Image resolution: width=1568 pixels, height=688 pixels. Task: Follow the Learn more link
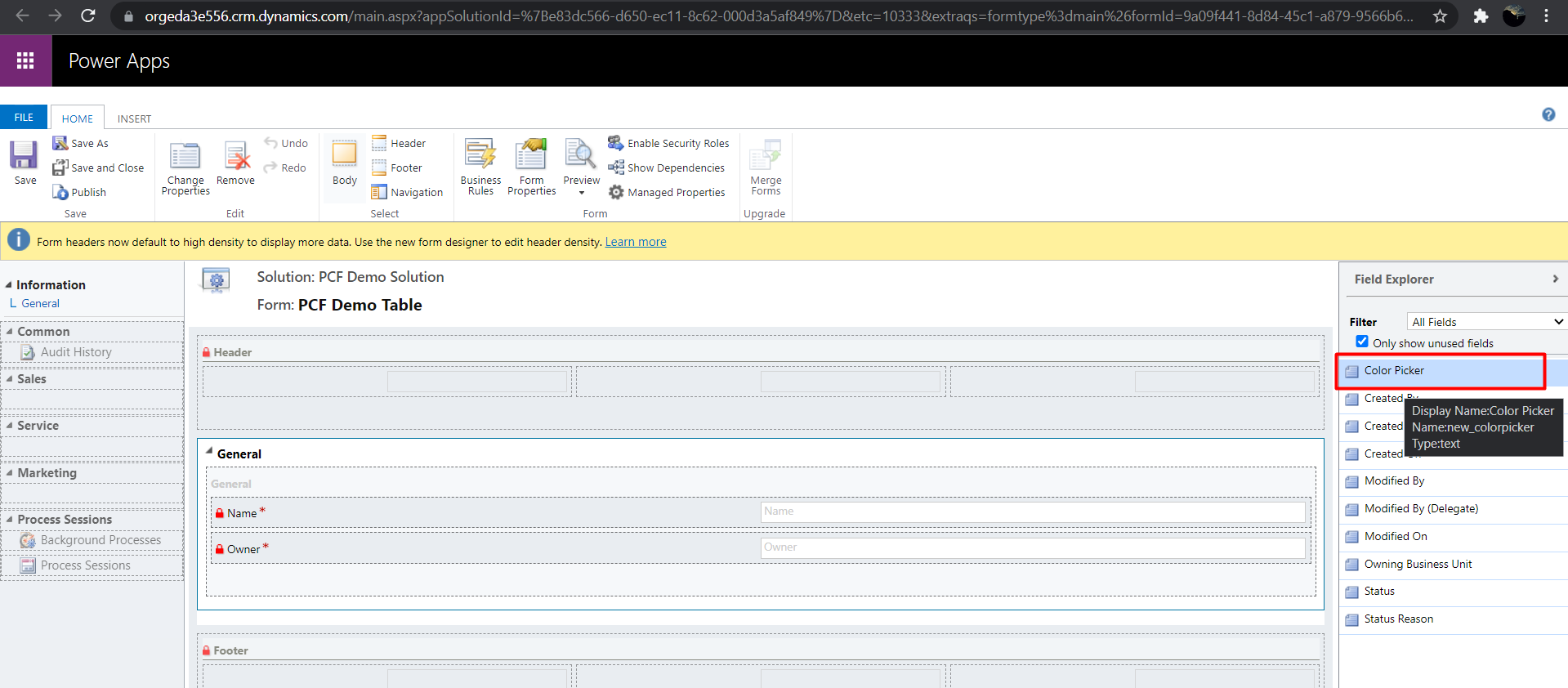click(635, 242)
